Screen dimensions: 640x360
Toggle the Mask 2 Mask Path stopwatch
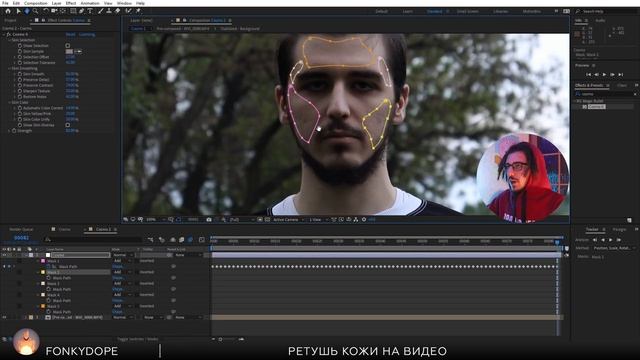tap(48, 278)
